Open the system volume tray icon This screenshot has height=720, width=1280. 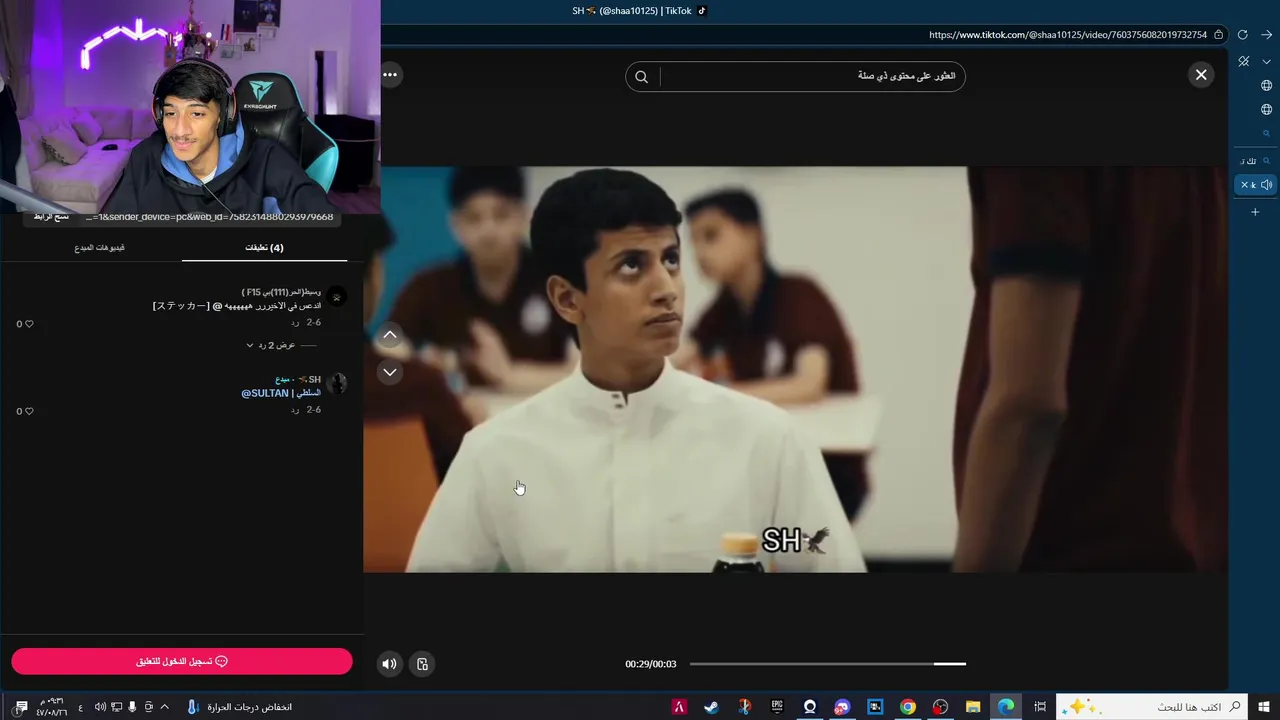click(x=100, y=707)
